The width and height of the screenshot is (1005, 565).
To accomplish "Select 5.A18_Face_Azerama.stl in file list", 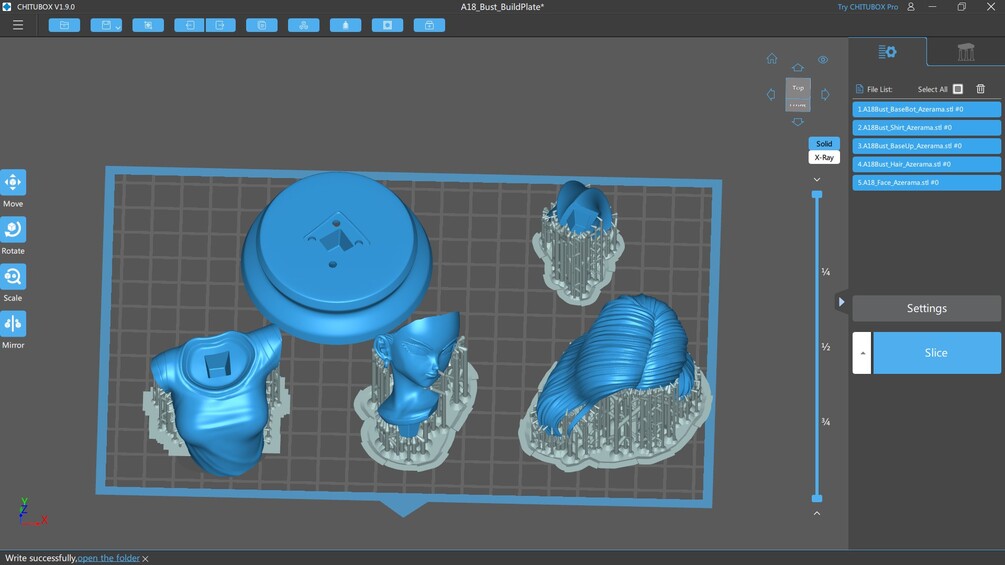I will click(926, 183).
